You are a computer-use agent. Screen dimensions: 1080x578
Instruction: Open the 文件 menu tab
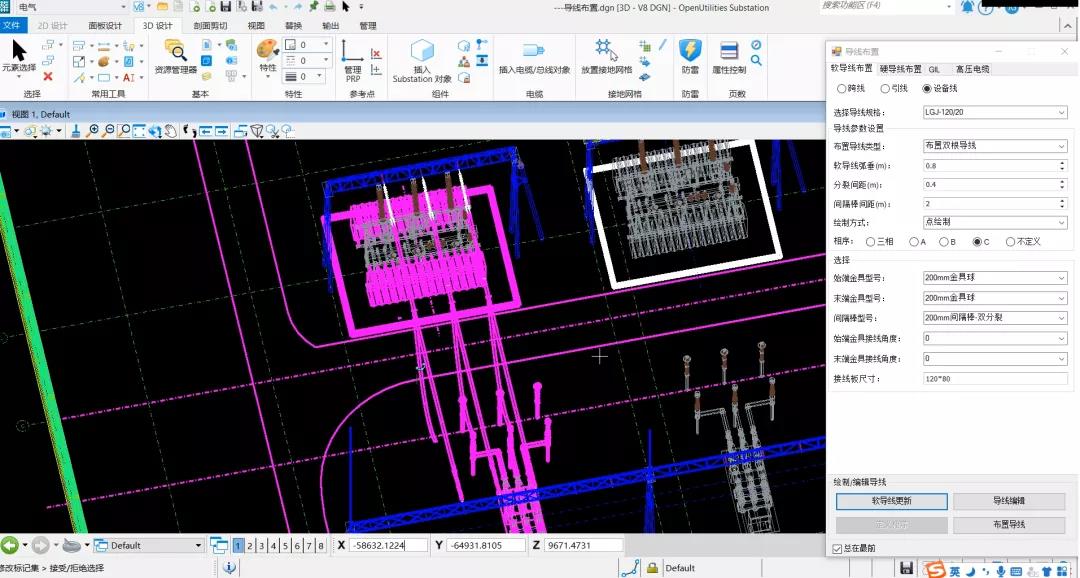[x=12, y=25]
